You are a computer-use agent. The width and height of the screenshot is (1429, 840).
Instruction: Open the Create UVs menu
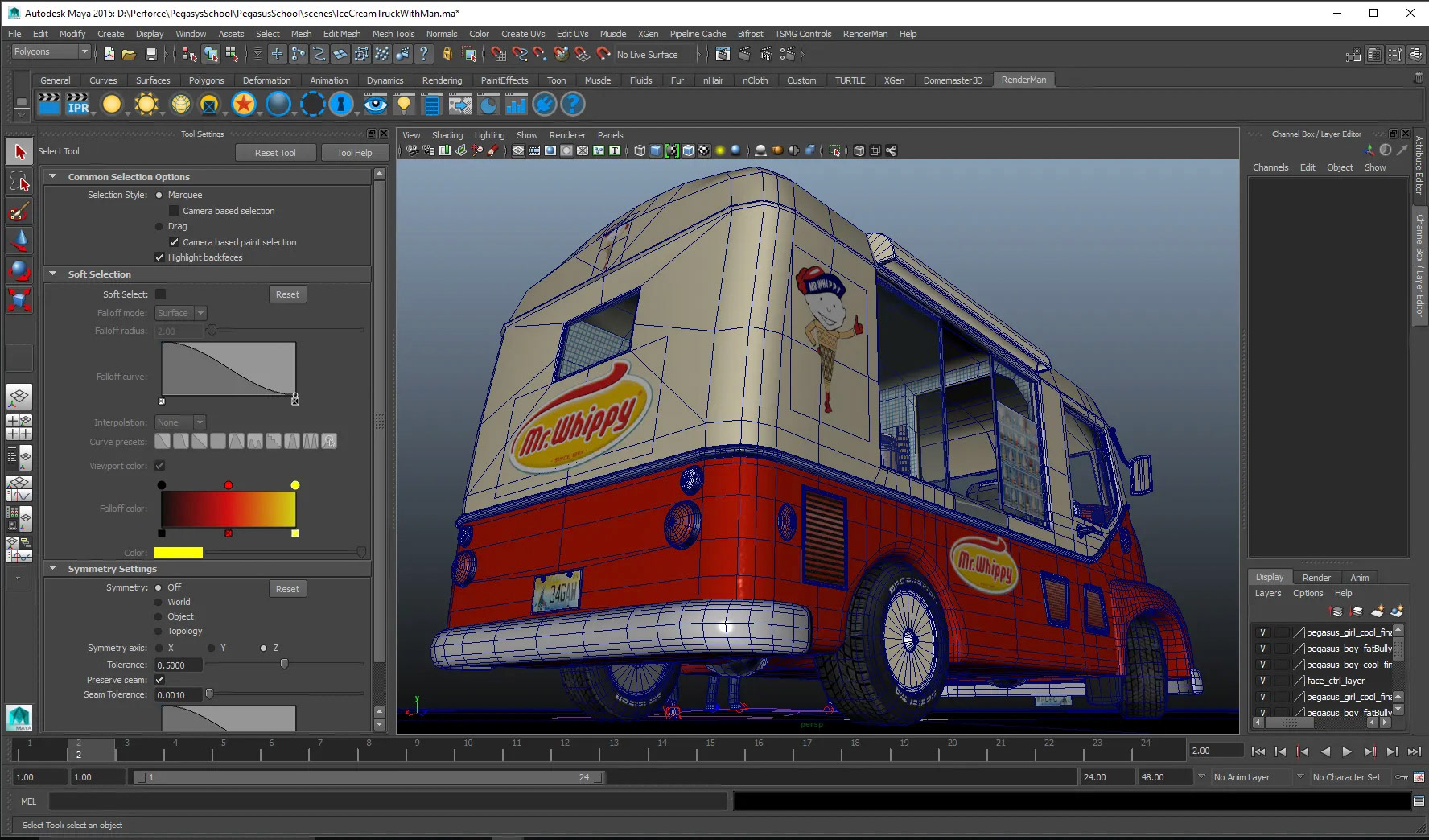pos(523,34)
